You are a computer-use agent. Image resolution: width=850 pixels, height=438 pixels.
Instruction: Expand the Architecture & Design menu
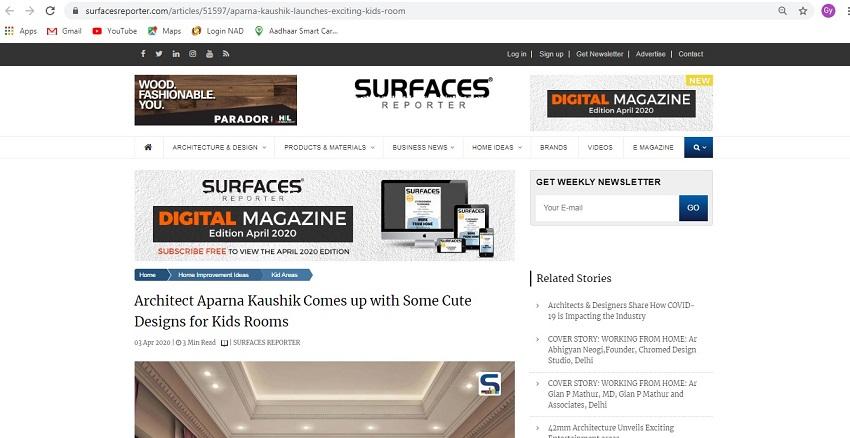pyautogui.click(x=219, y=147)
